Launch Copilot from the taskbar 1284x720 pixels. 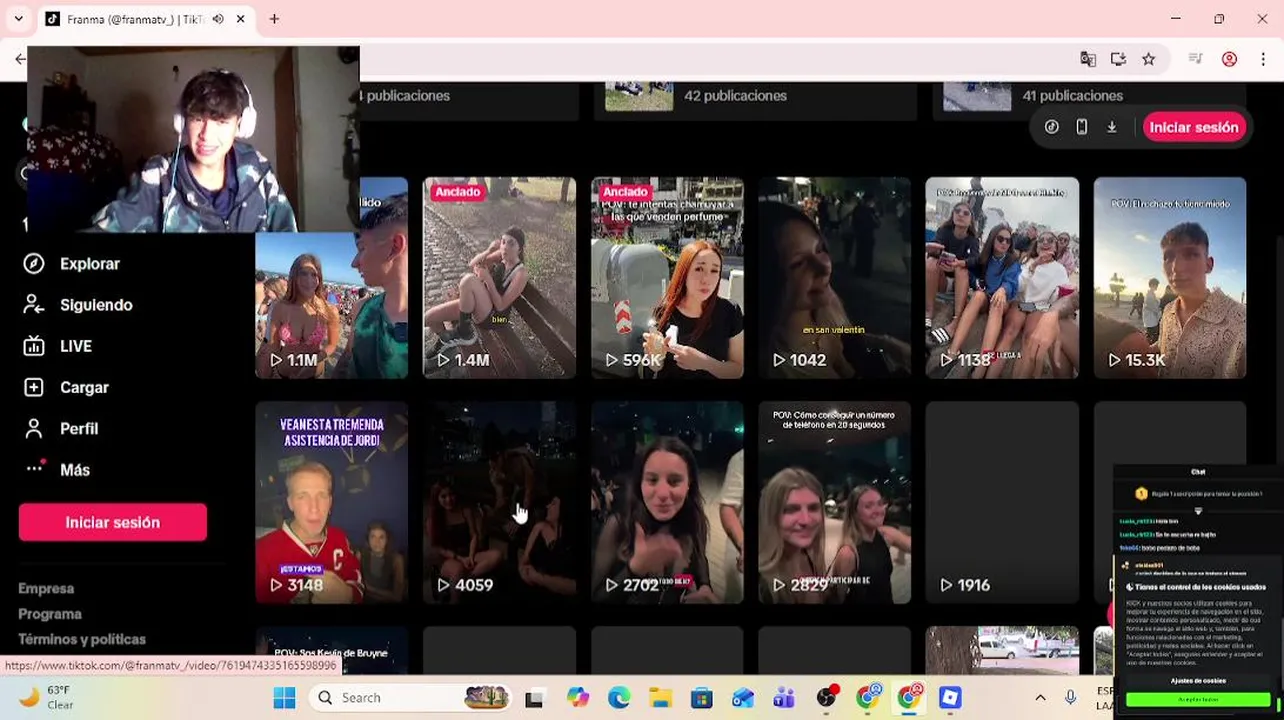pyautogui.click(x=577, y=697)
